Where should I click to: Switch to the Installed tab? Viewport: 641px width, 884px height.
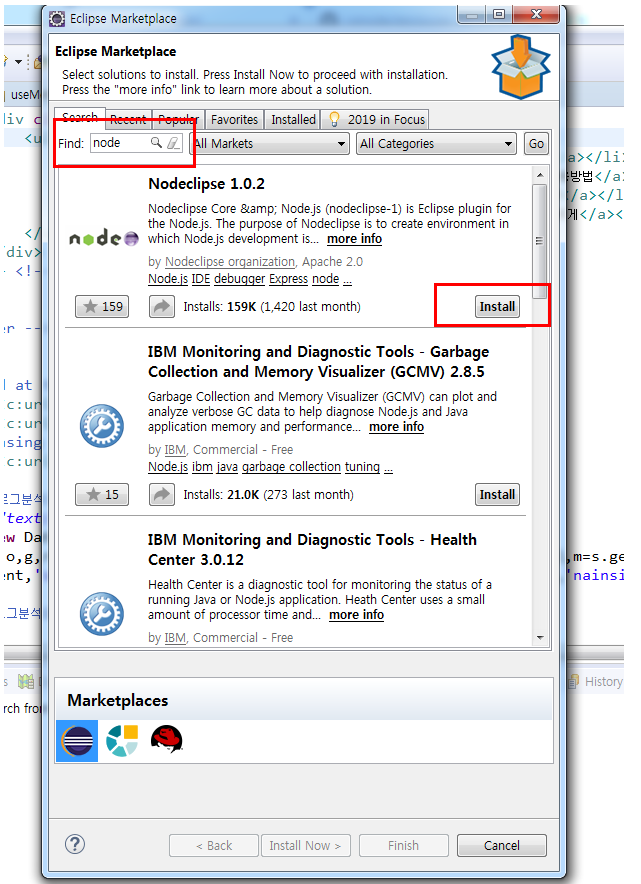293,120
